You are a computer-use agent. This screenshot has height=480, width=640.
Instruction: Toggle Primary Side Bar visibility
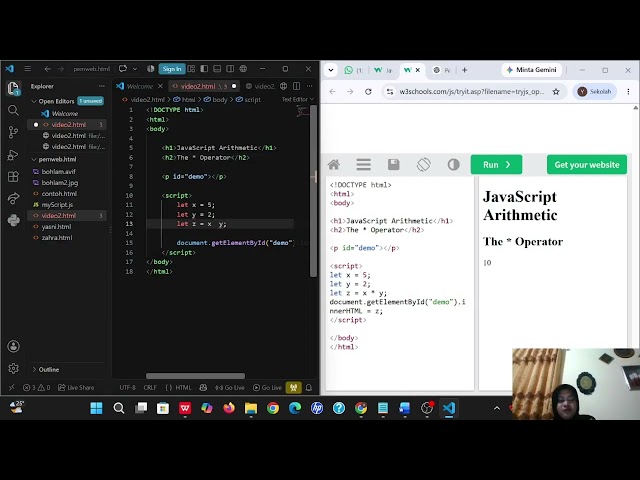204,69
